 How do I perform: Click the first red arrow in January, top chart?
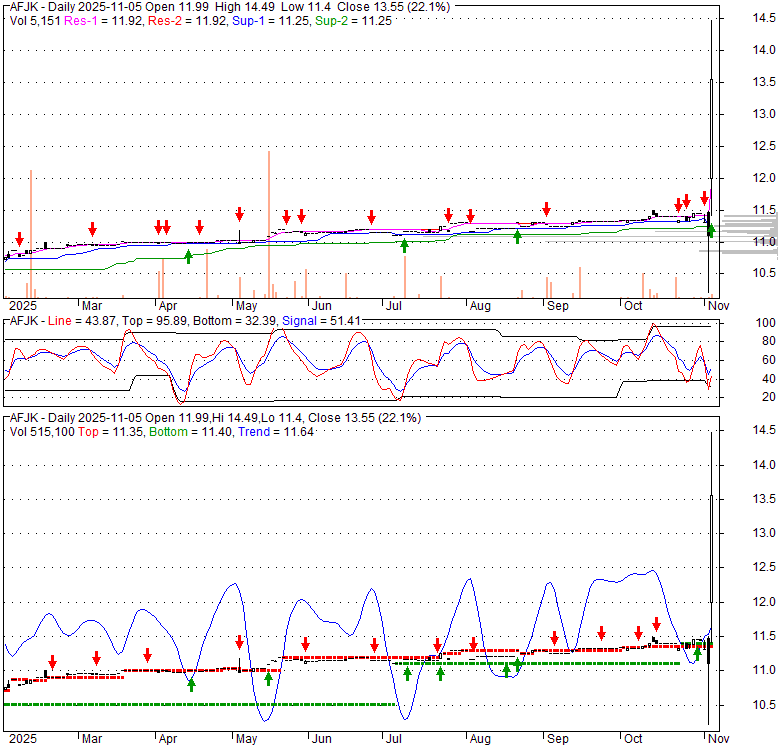click(x=19, y=239)
